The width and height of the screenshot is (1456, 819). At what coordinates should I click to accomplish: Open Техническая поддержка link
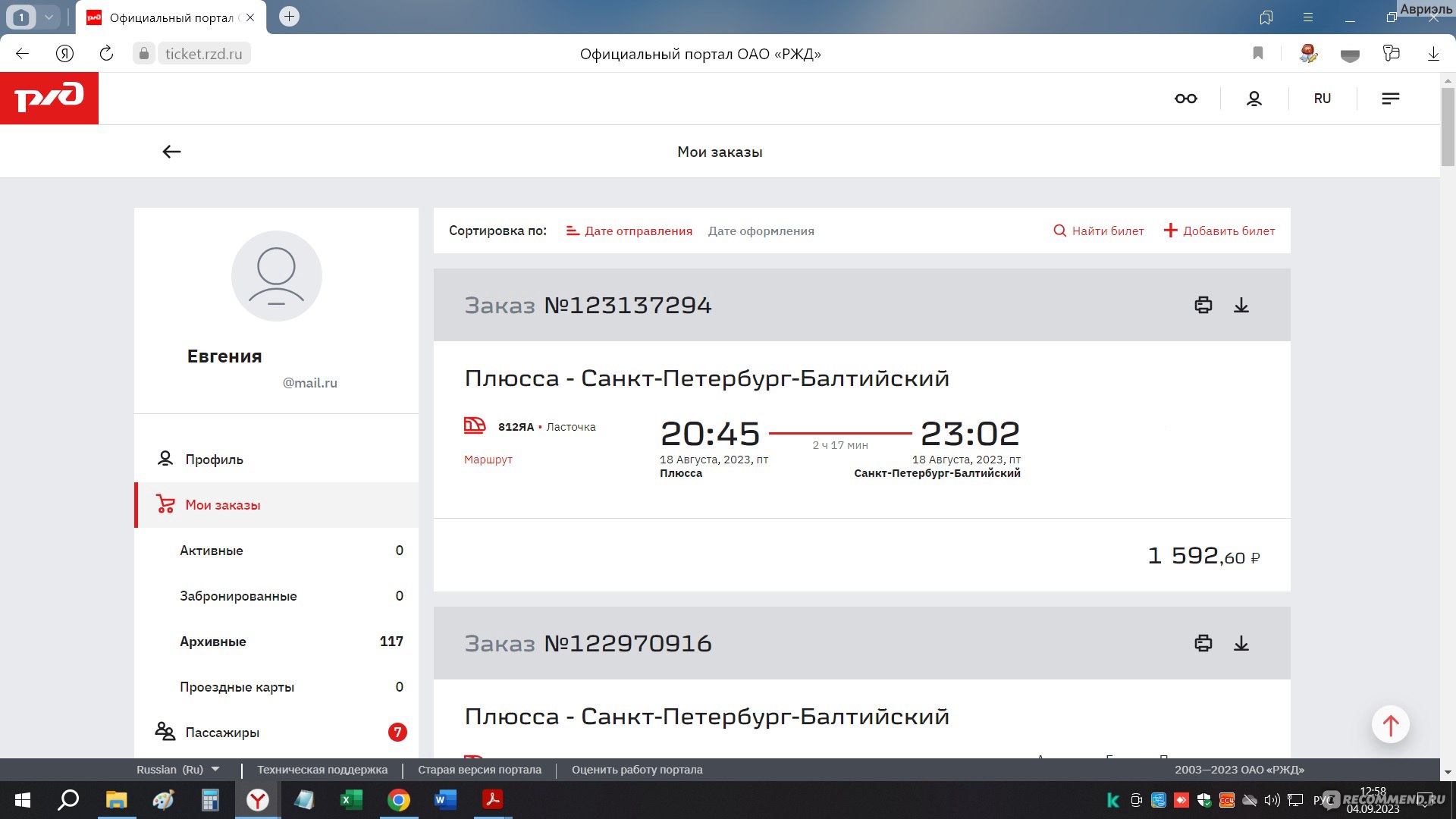click(x=322, y=770)
